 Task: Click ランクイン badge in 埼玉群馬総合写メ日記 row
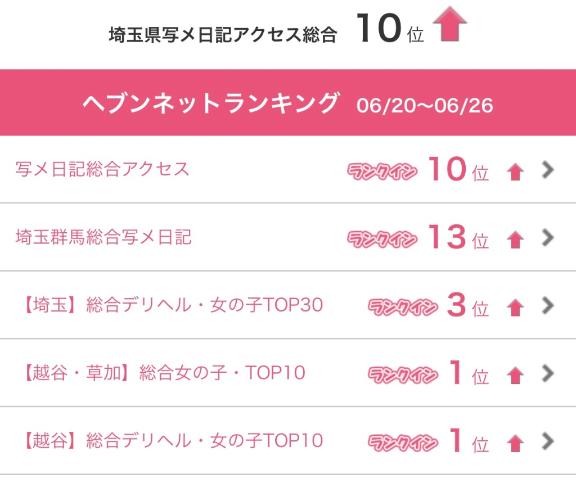pyautogui.click(x=382, y=239)
